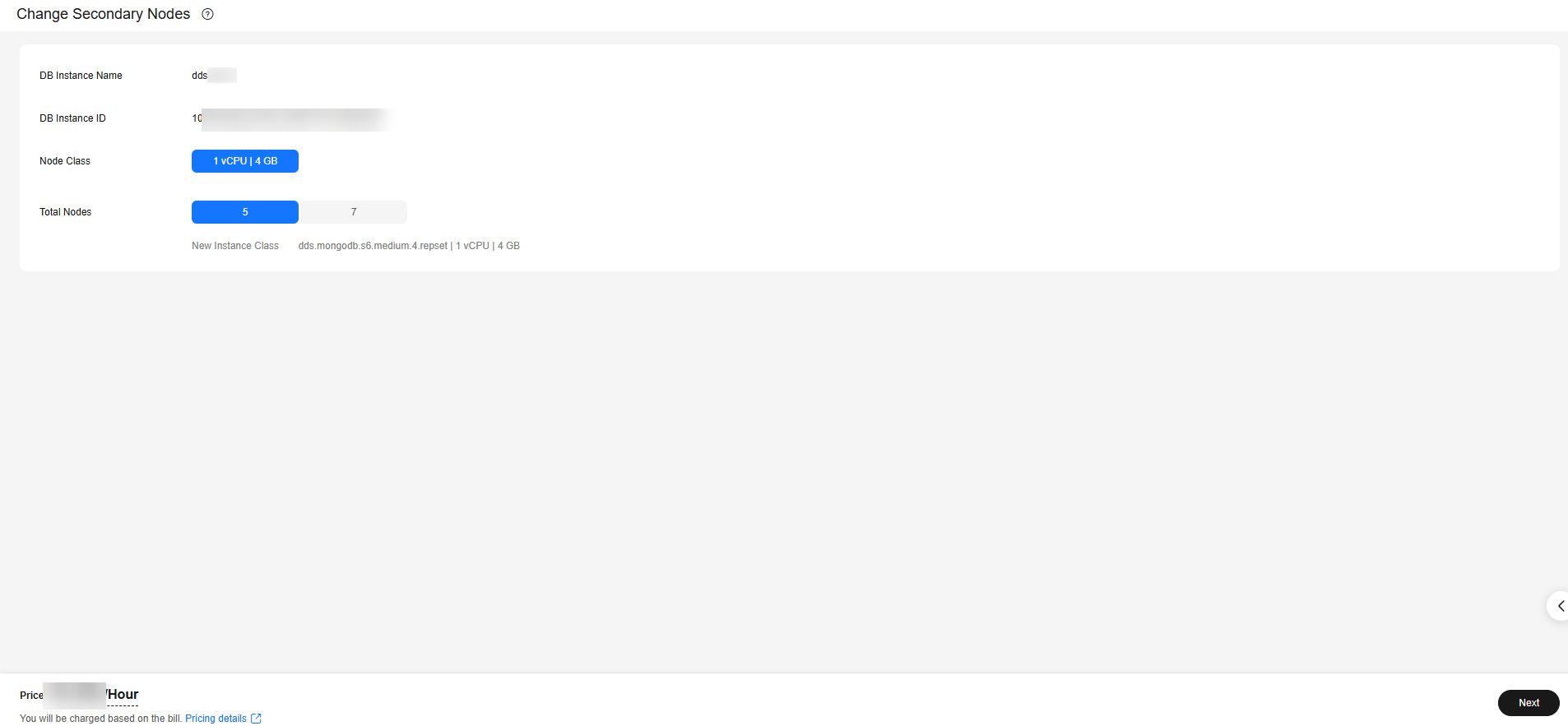Viewport: 1568px width, 726px height.
Task: Open the Pricing details link
Action: (x=216, y=719)
